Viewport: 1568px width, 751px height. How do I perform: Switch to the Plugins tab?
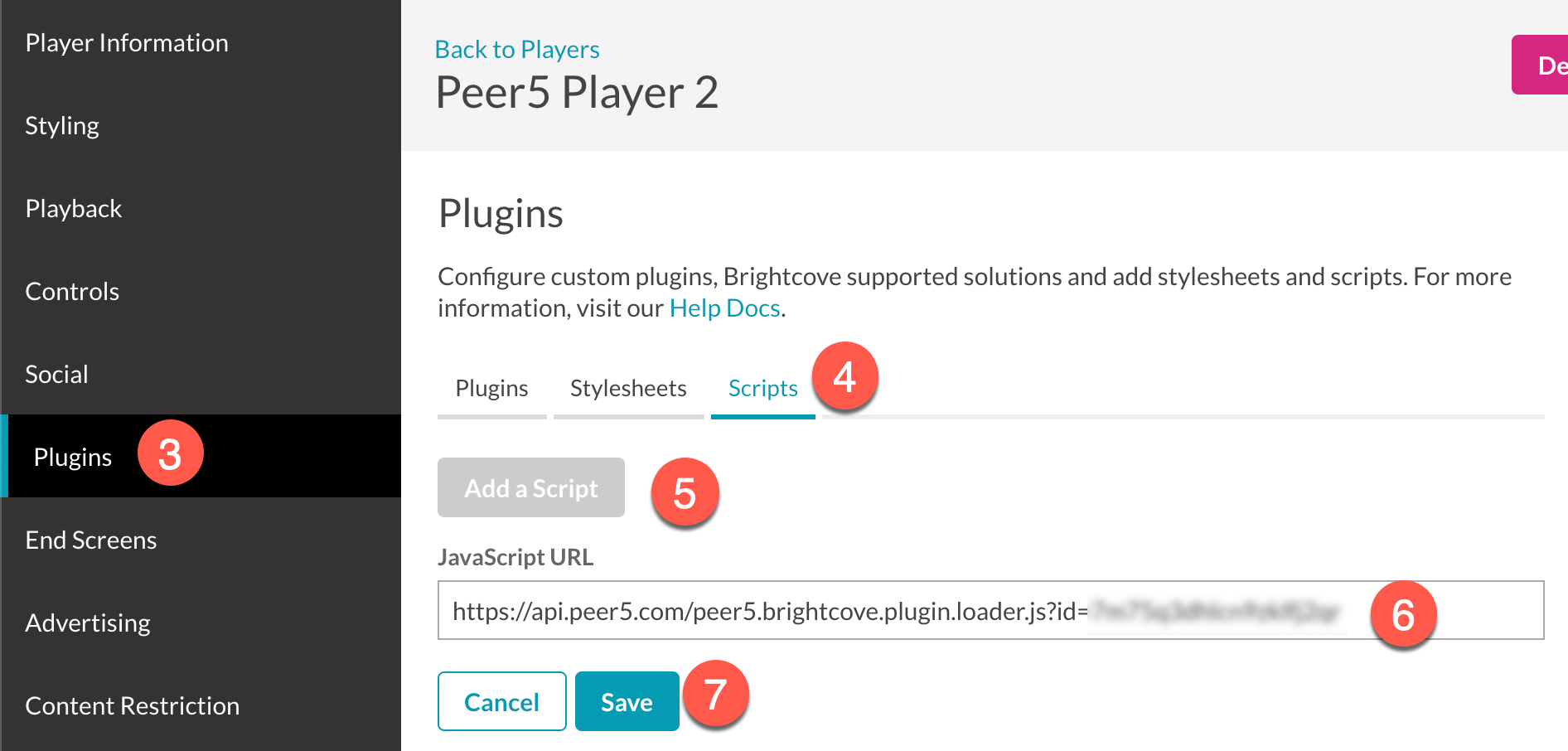point(491,387)
